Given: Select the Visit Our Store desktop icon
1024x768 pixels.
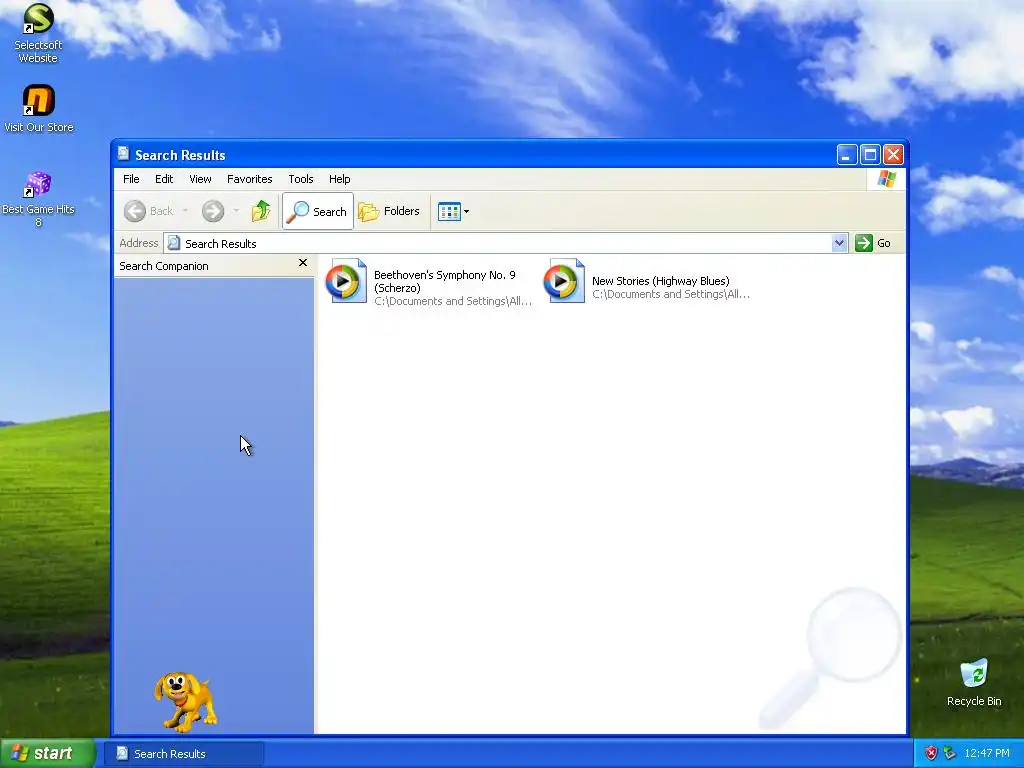Looking at the screenshot, I should pyautogui.click(x=38, y=108).
